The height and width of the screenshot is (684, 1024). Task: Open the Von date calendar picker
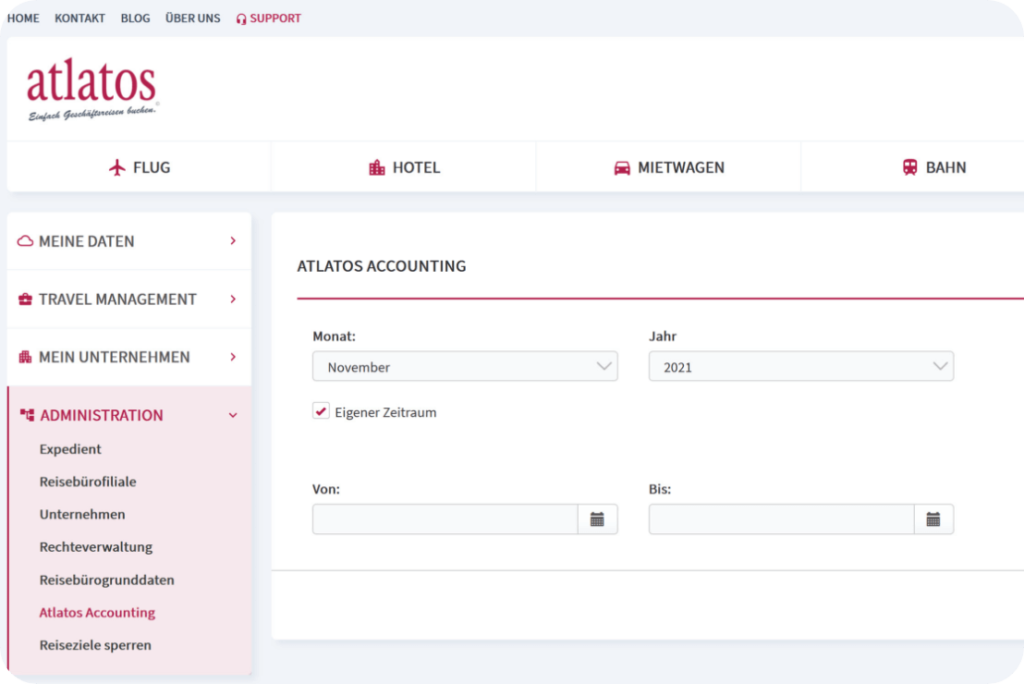597,519
